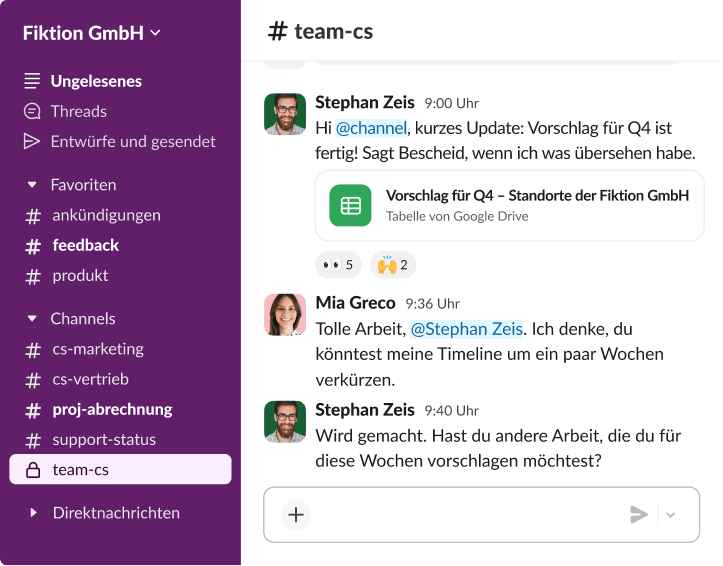Image resolution: width=723 pixels, height=566 pixels.
Task: Click Stephan Zeis's avatar on 9:40 message
Action: [x=285, y=422]
